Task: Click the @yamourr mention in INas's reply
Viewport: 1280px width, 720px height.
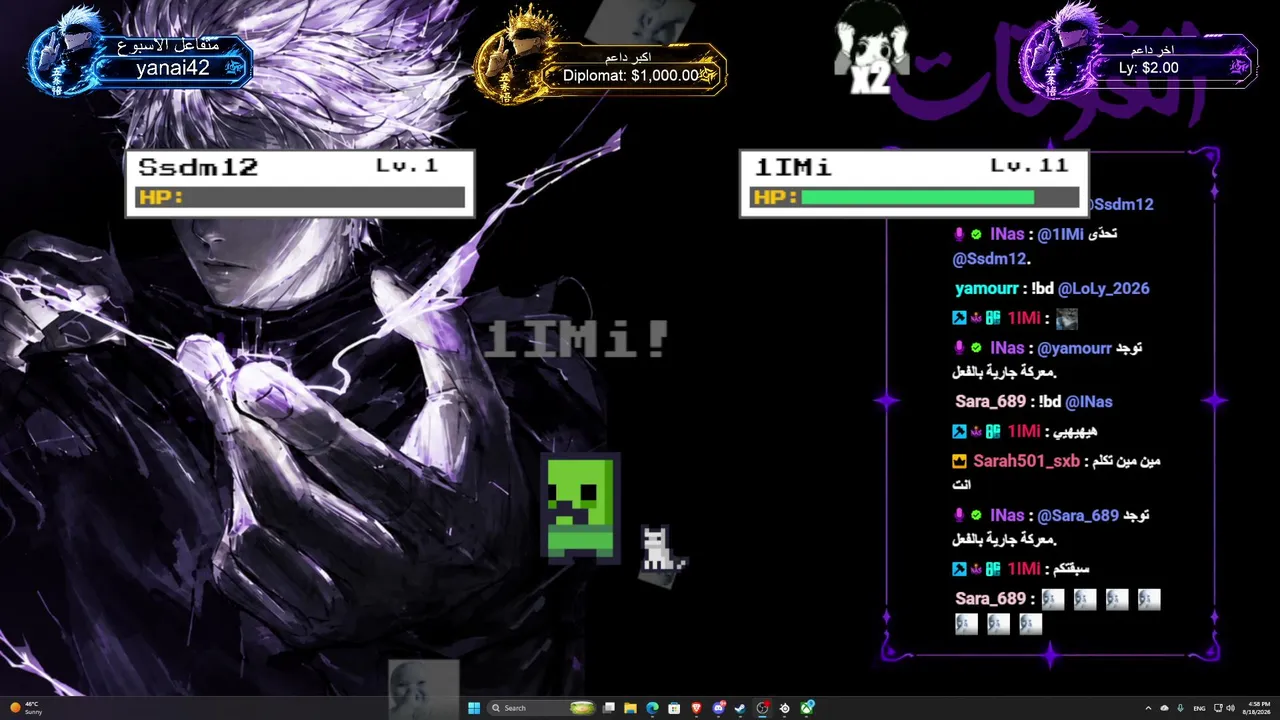Action: [1074, 349]
